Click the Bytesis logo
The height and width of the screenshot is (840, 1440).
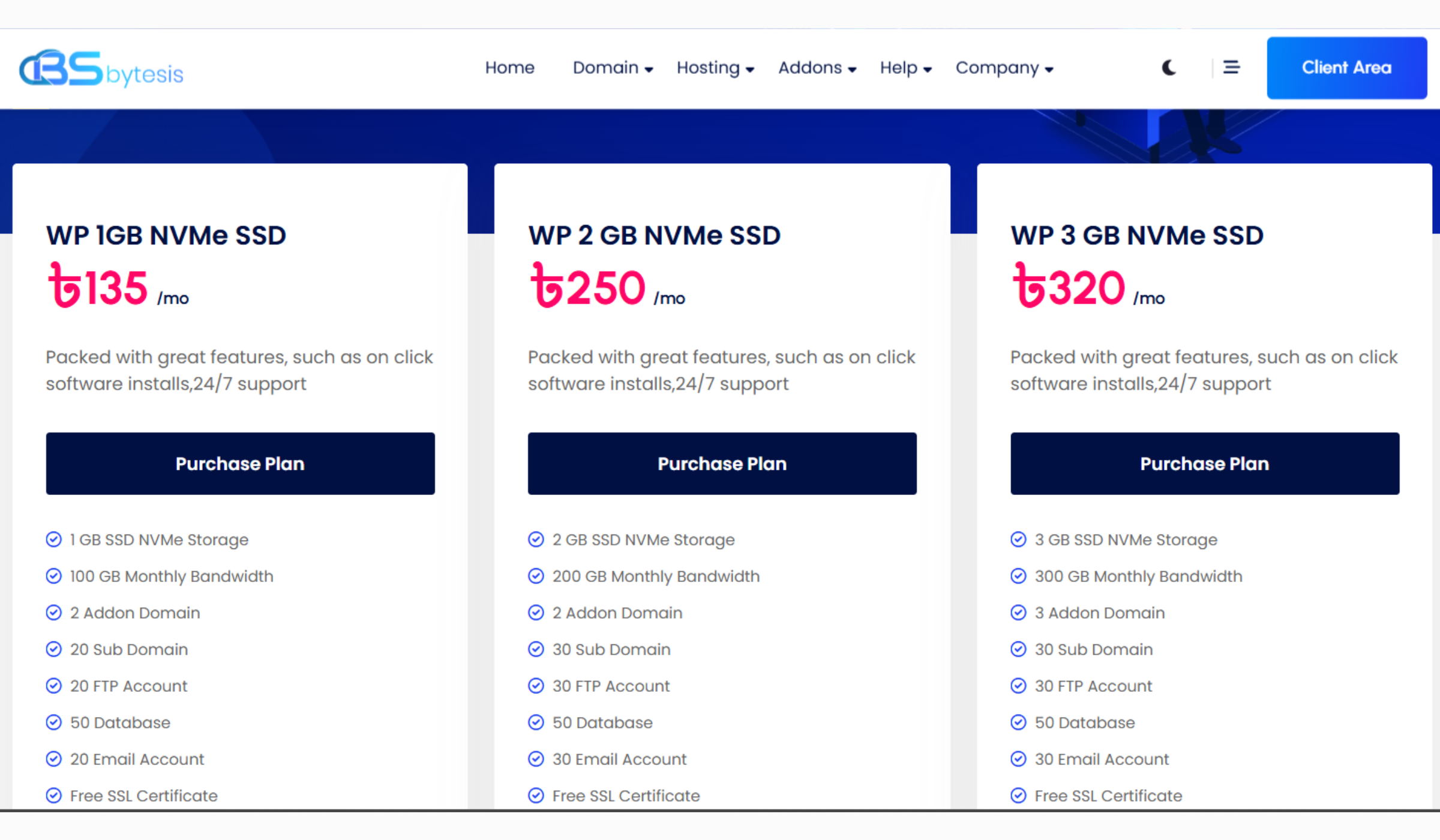101,68
